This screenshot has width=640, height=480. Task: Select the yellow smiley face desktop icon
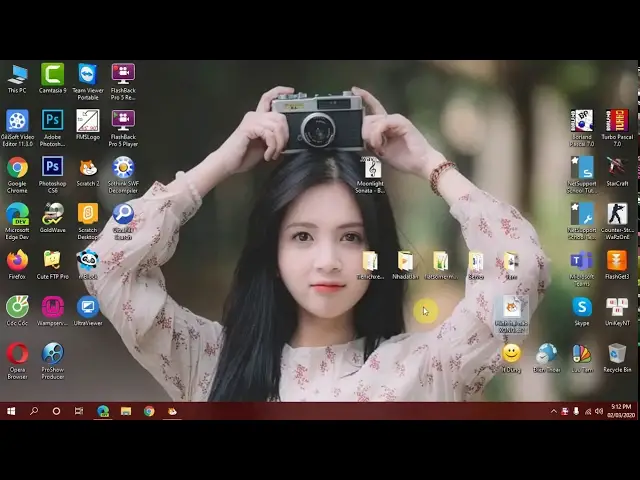coord(511,358)
